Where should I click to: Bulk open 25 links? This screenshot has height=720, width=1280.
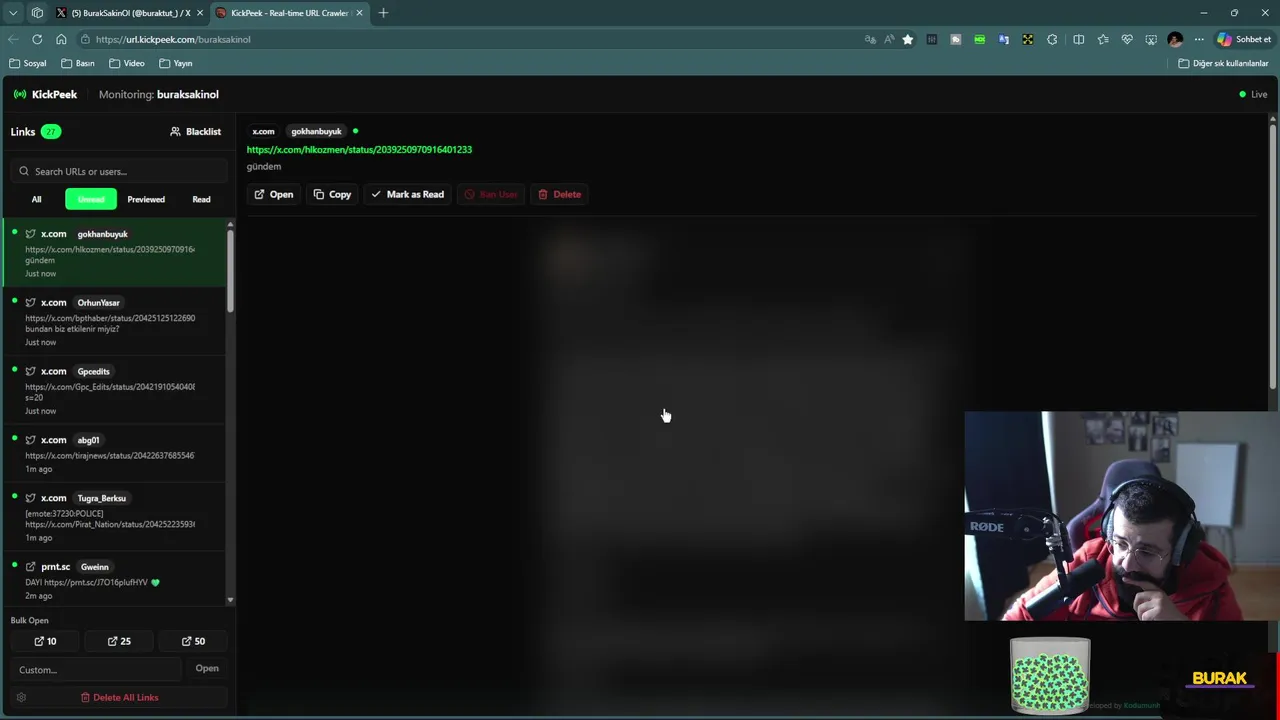click(119, 641)
